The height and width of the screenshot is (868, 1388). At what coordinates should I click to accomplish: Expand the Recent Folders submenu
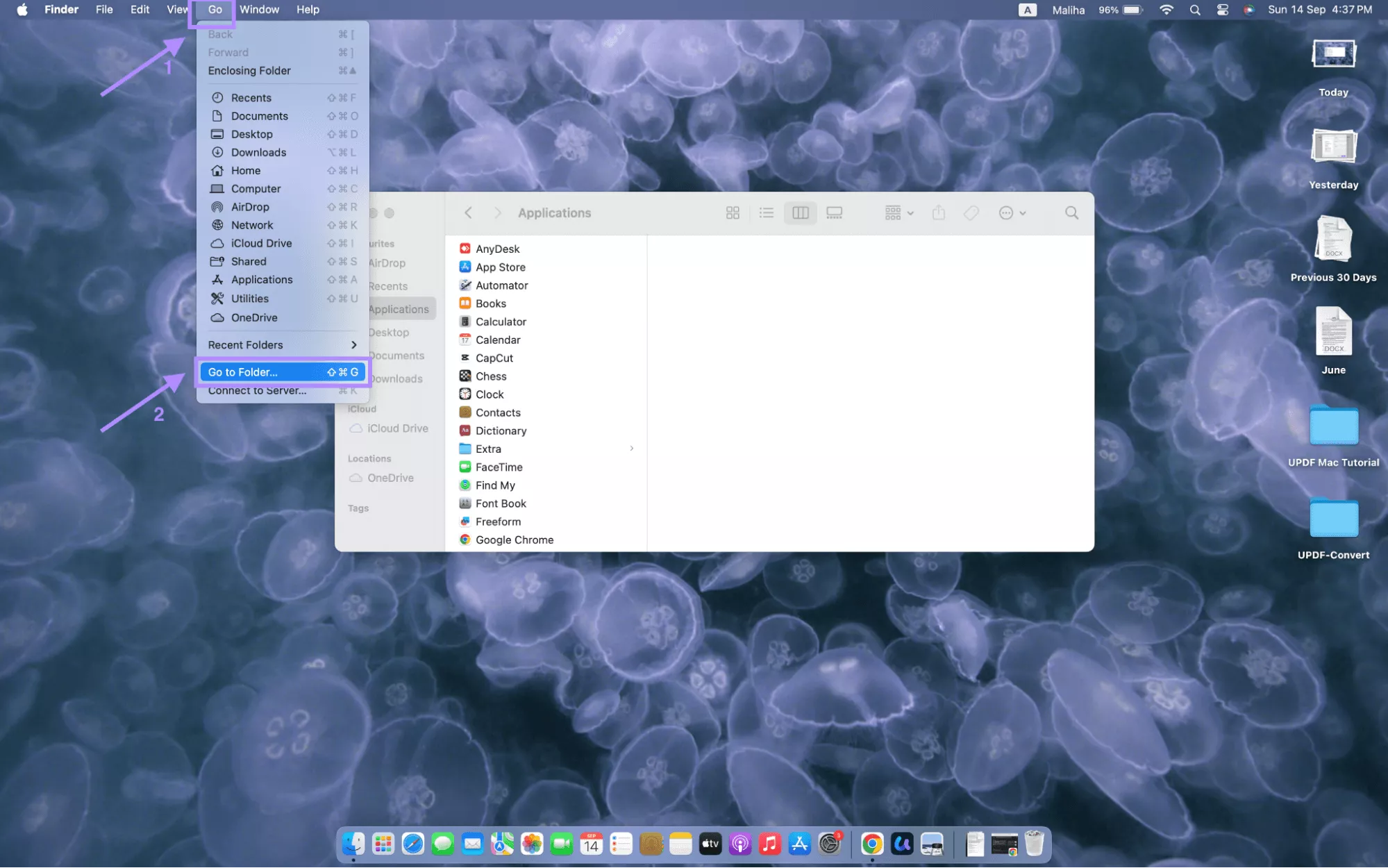coord(282,344)
